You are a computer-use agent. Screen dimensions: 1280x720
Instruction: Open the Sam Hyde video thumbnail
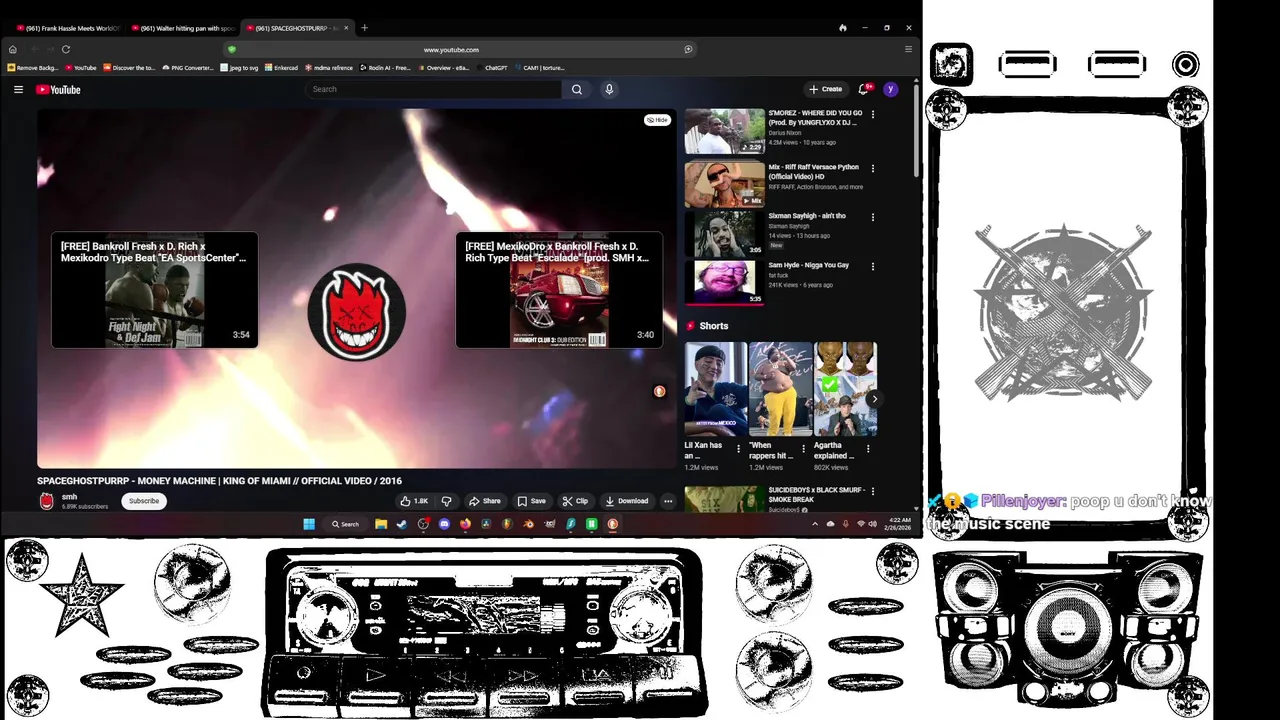(x=724, y=282)
